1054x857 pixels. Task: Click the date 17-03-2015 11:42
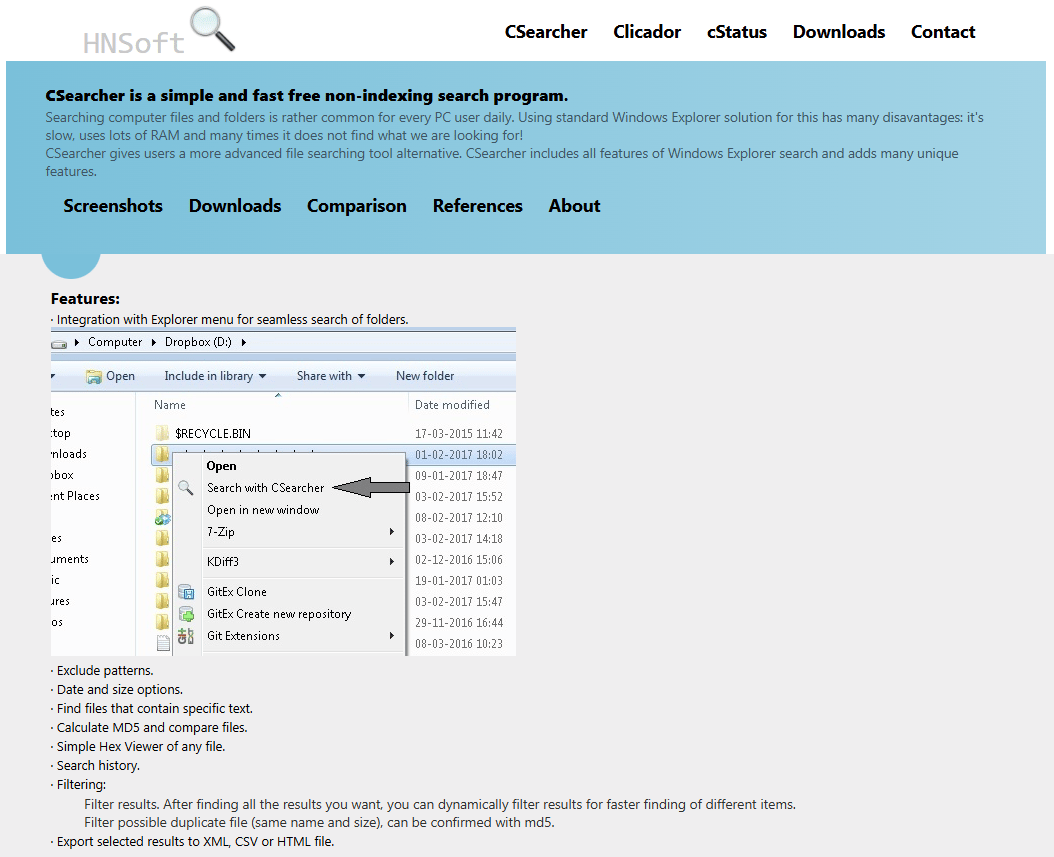click(459, 434)
